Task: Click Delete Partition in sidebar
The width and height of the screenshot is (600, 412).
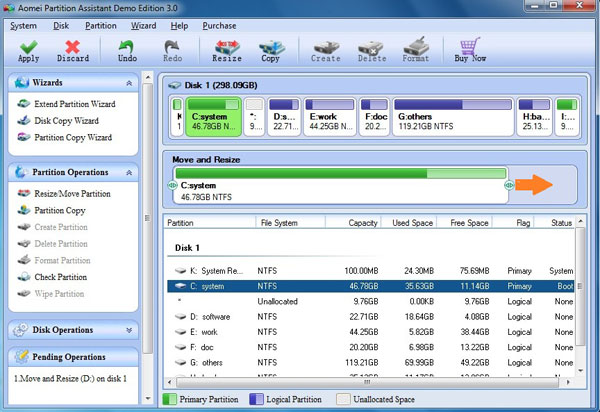Action: [52, 244]
